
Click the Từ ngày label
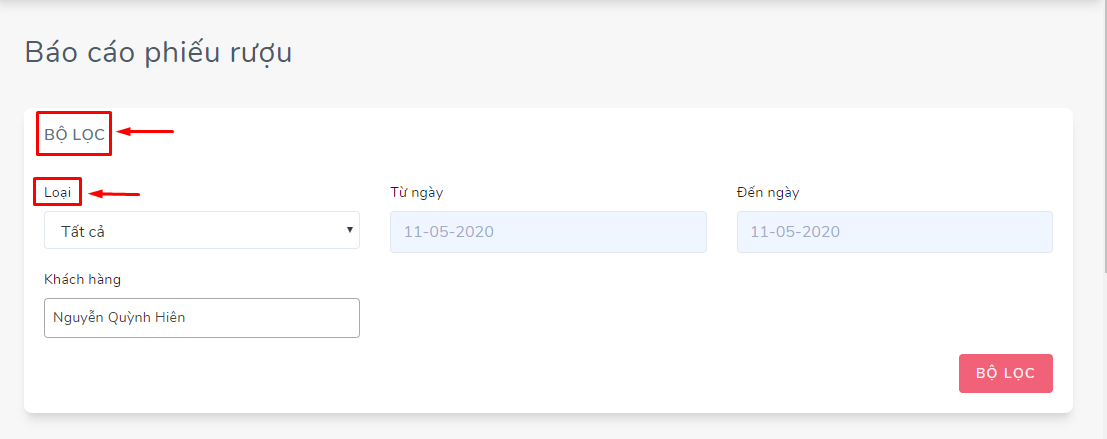(417, 193)
